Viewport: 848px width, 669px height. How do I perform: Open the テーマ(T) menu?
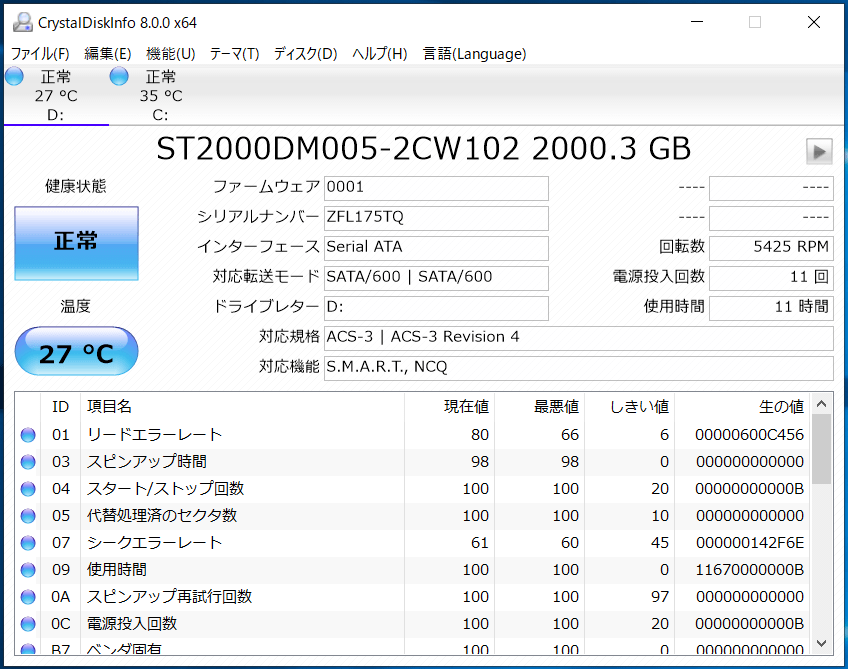234,54
